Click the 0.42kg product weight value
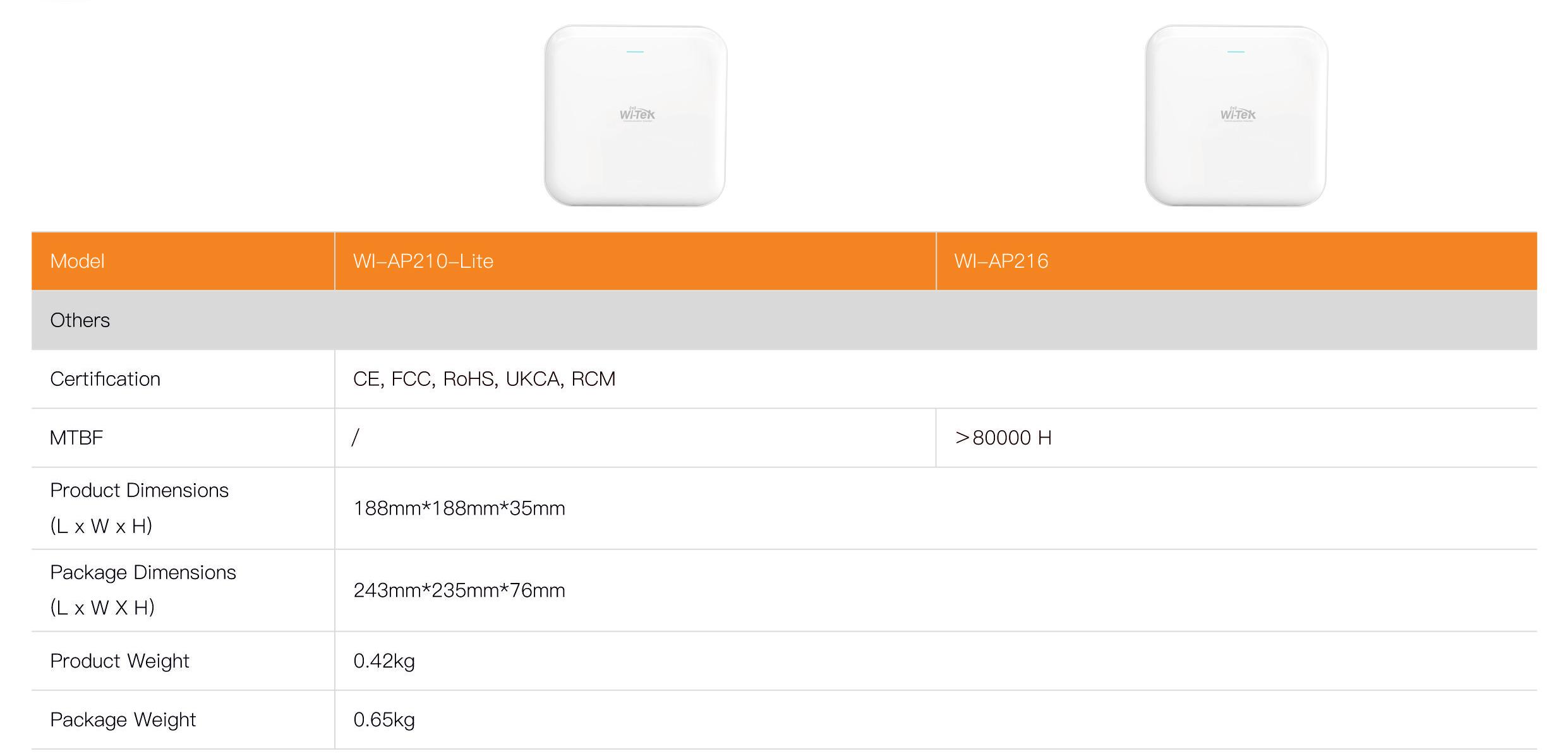 383,661
